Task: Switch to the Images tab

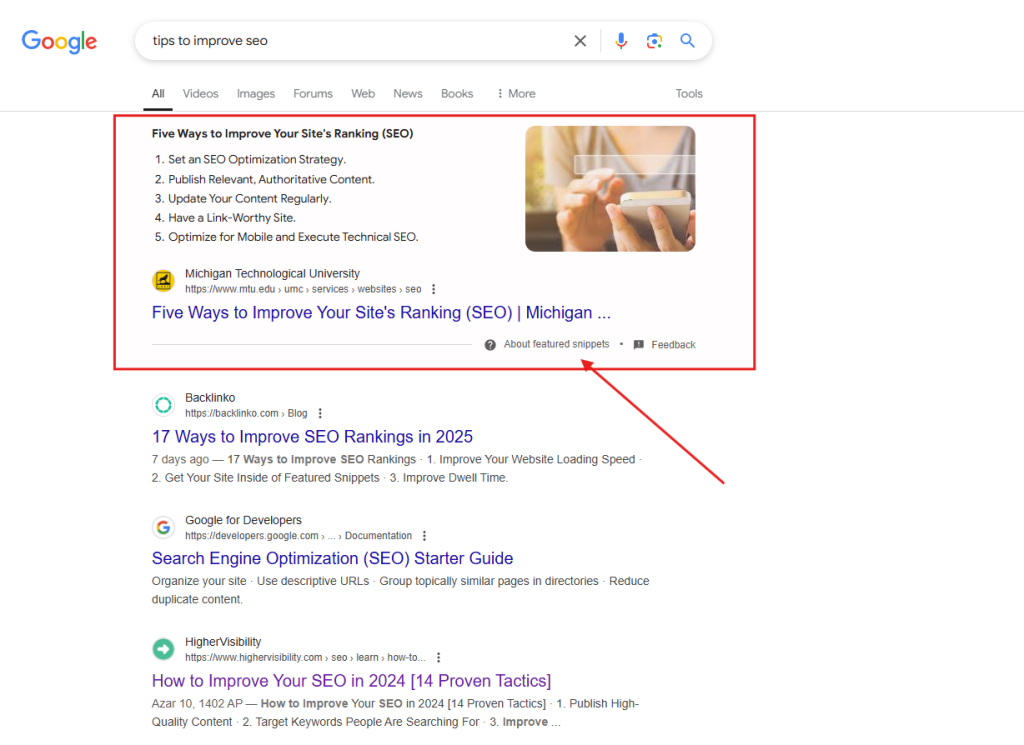Action: click(256, 93)
